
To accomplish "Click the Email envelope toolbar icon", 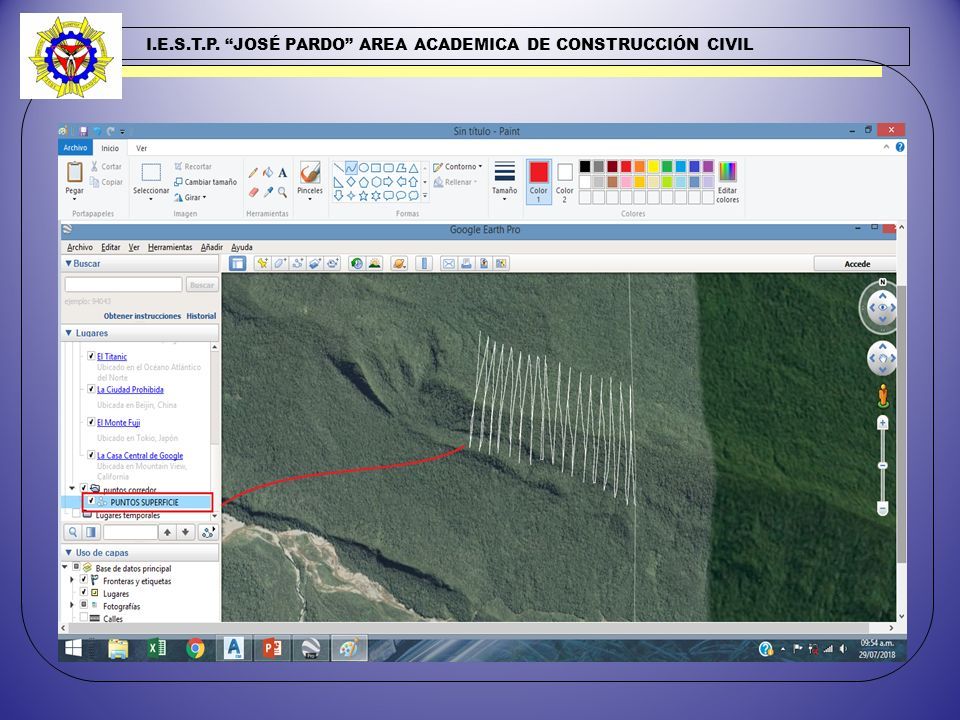I will point(449,263).
